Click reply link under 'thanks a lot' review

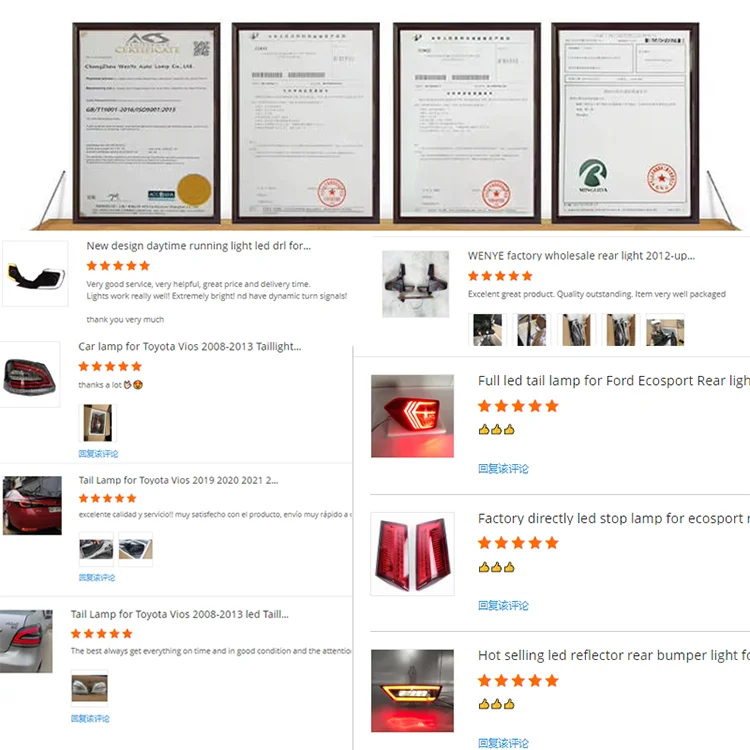point(98,453)
